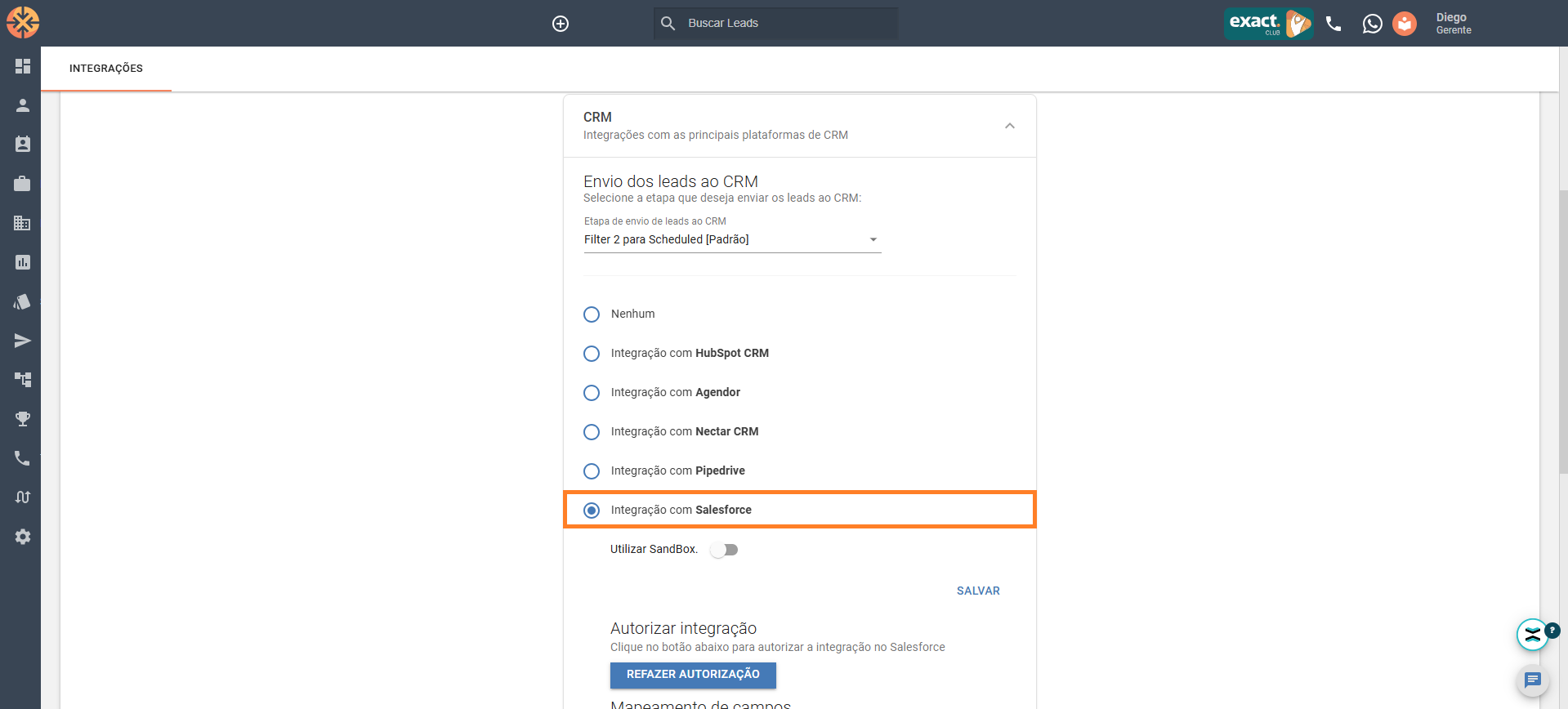Open WhatsApp icon in header
Screen dimensions: 1568x709
[x=1373, y=24]
